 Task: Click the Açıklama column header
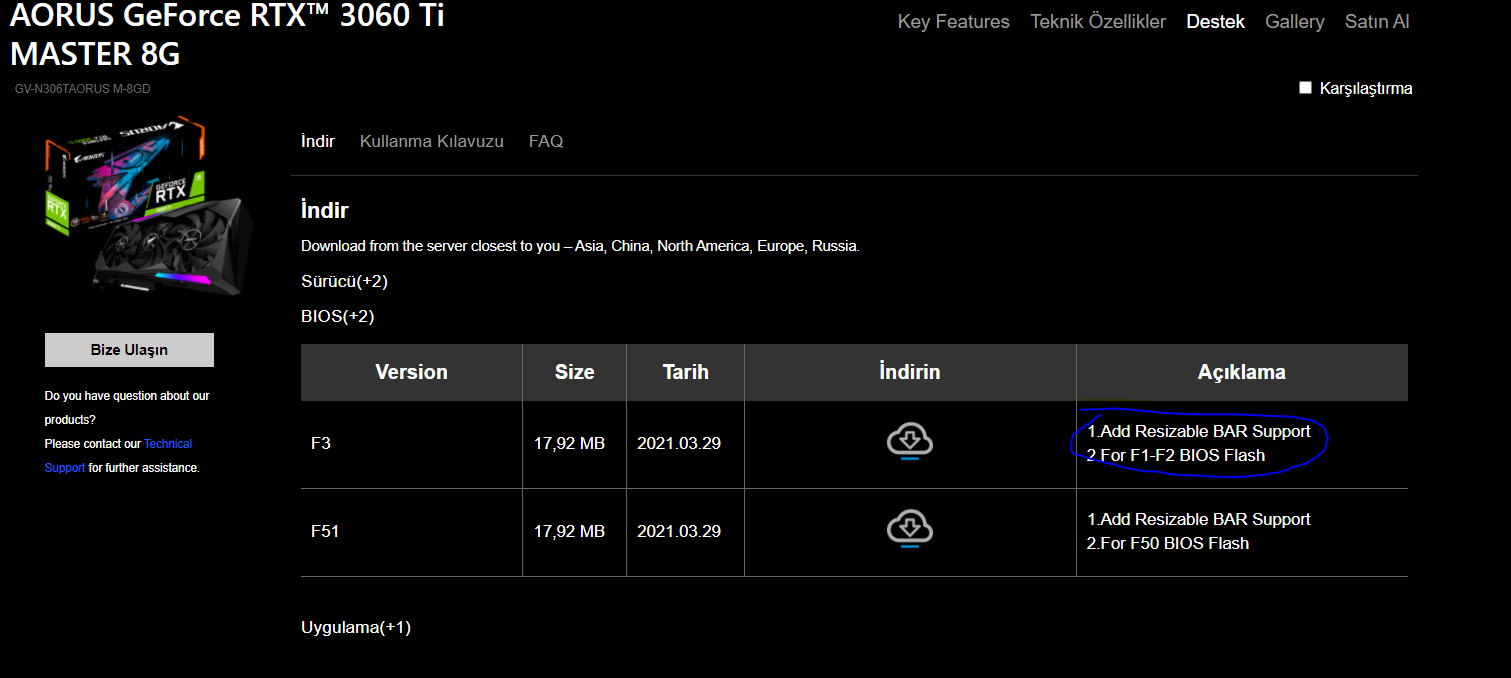[x=1242, y=372]
